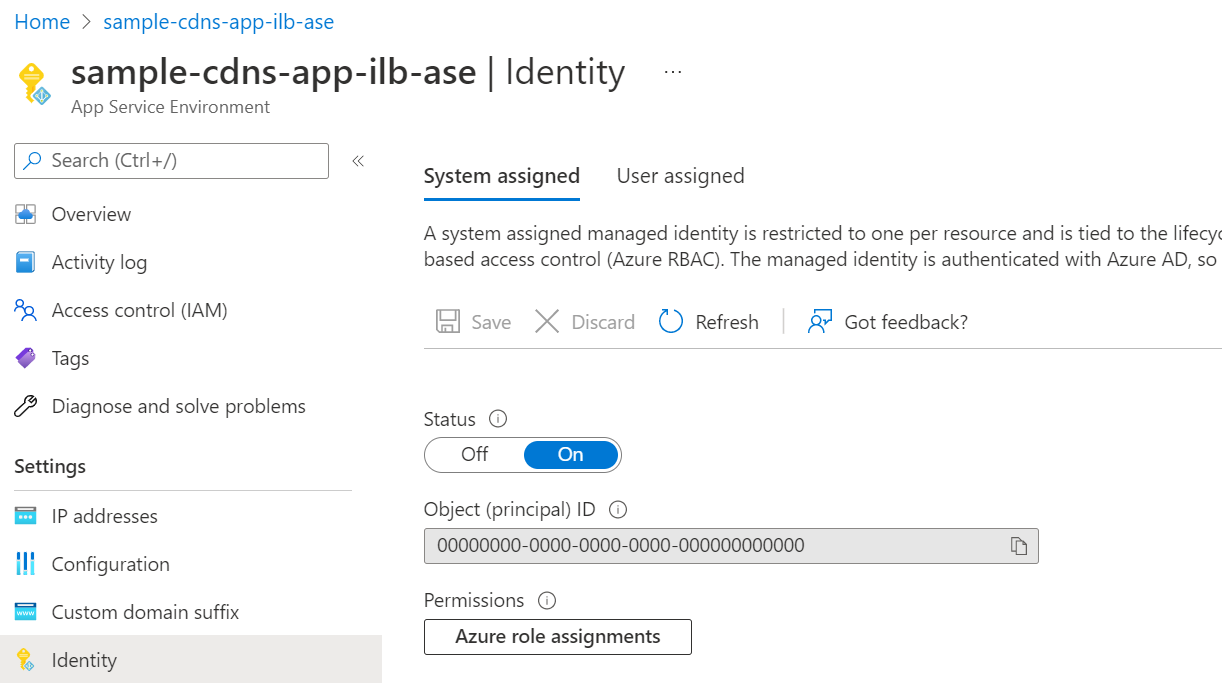Copy the Object principal ID to clipboard
Screen dimensions: 1222x694
1018,546
